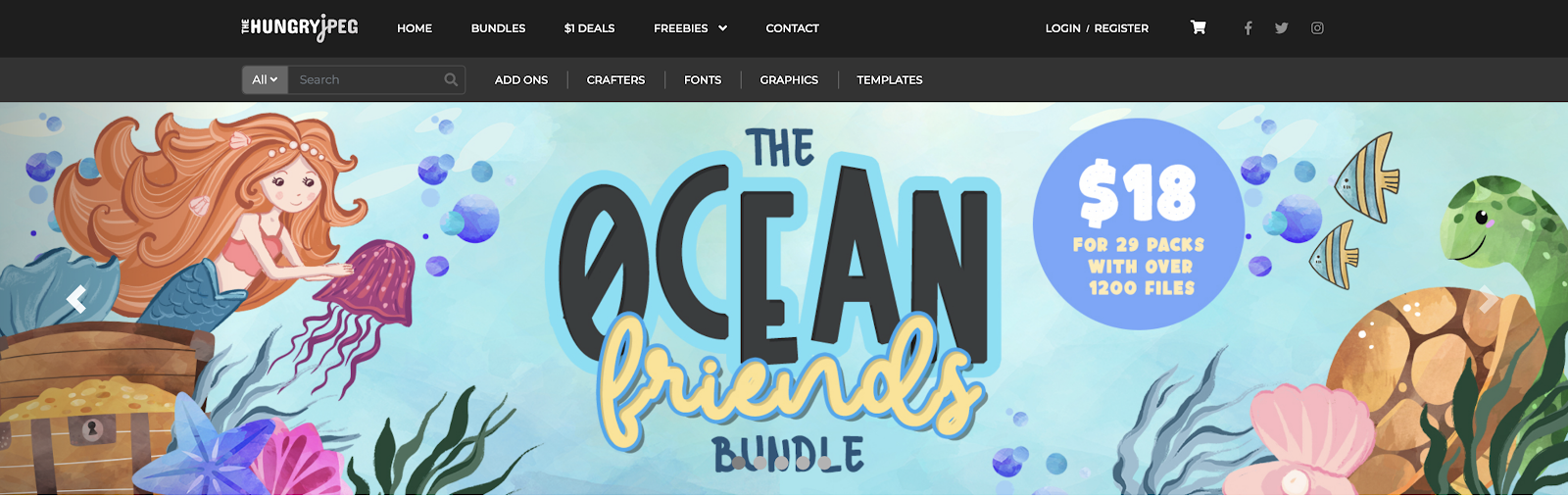
Task: Advance to next banner slide arrow
Action: coord(1490,299)
